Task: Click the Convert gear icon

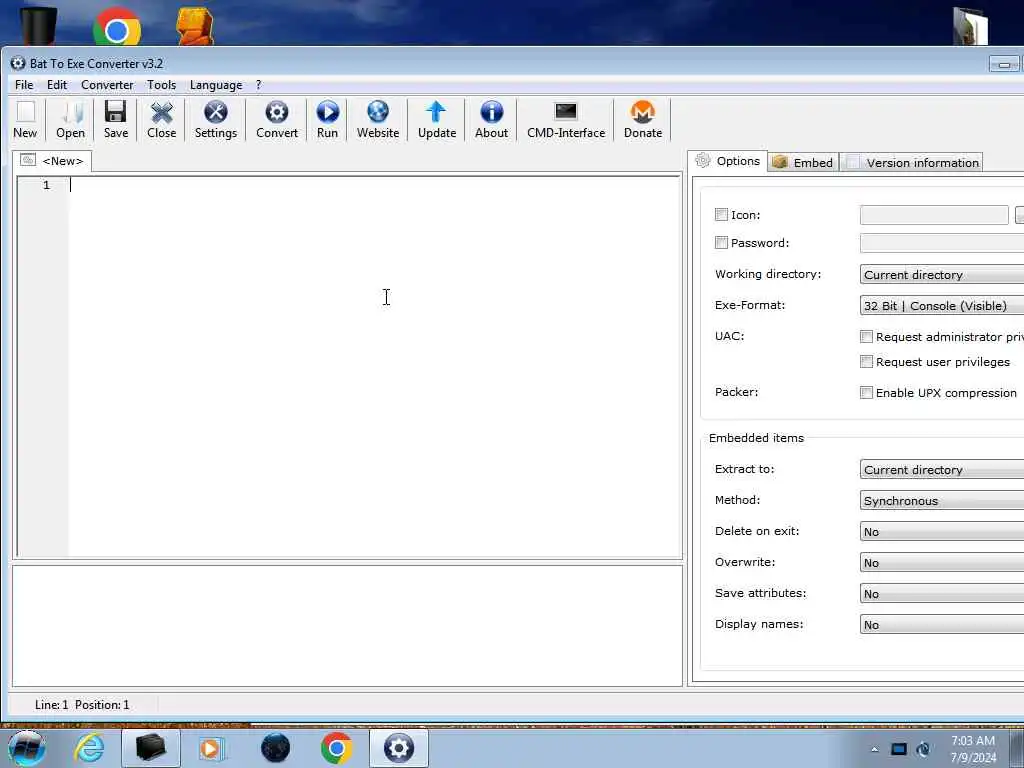Action: click(277, 112)
